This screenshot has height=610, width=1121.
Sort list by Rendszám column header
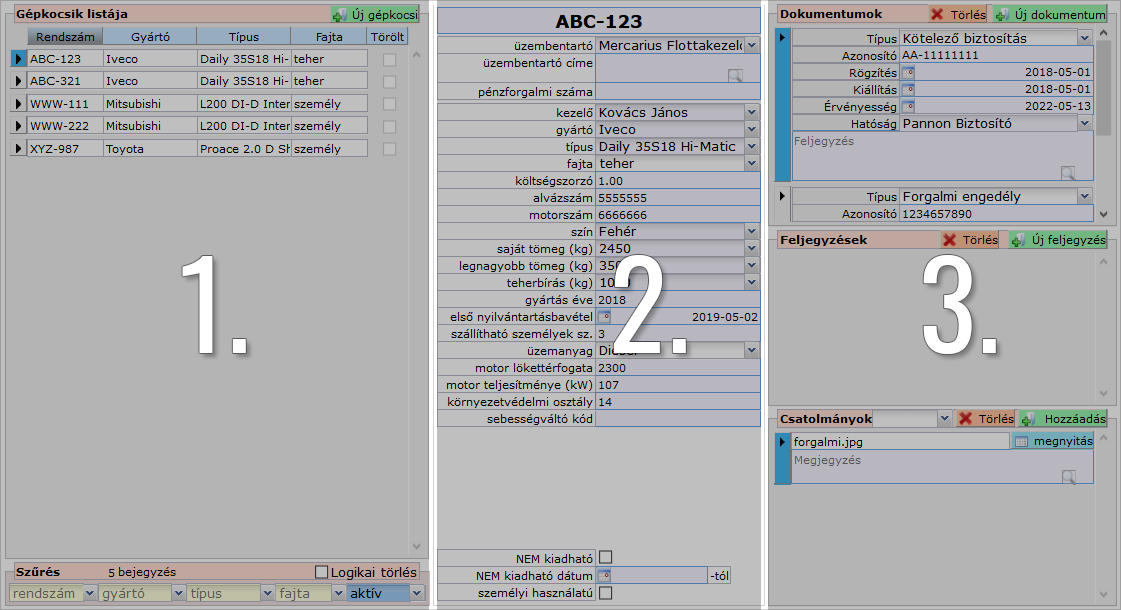(x=63, y=37)
